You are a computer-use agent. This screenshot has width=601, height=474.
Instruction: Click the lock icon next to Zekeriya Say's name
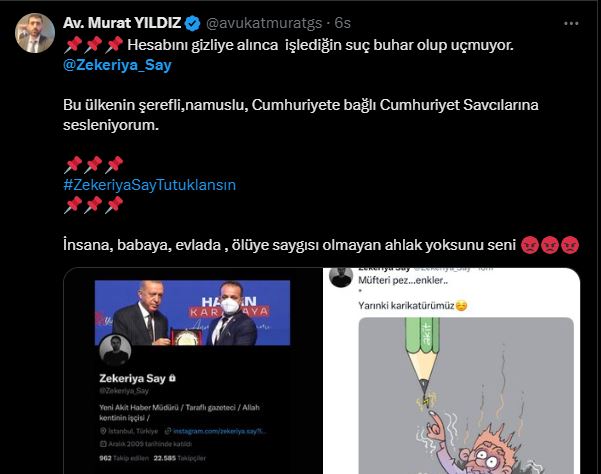tap(172, 378)
